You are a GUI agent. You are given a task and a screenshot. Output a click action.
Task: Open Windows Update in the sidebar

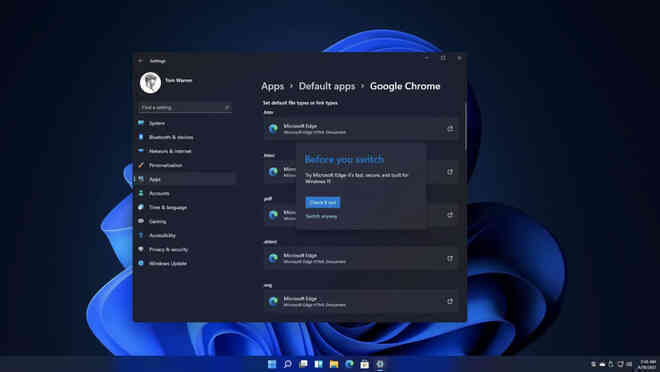tap(184, 263)
